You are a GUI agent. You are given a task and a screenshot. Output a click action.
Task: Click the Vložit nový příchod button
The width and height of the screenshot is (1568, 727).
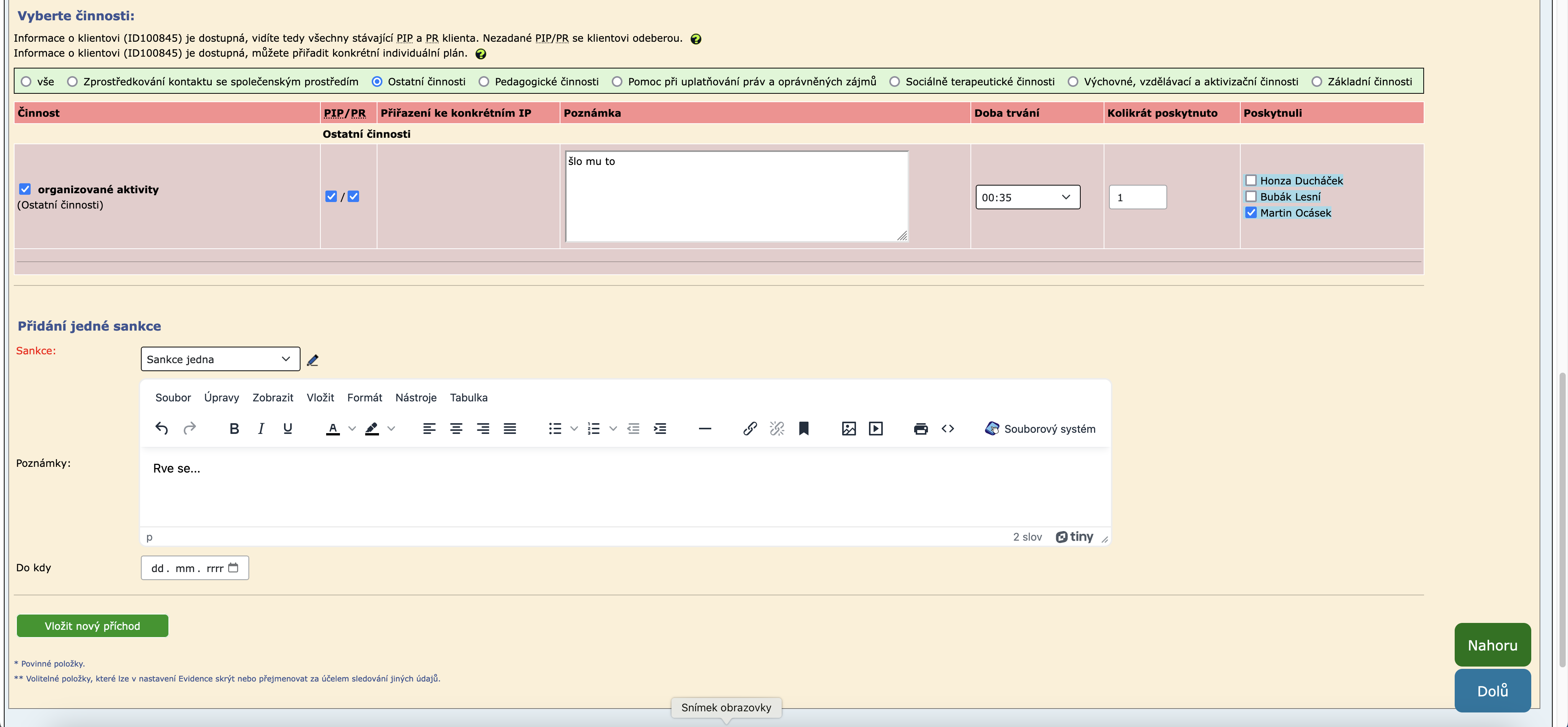93,626
